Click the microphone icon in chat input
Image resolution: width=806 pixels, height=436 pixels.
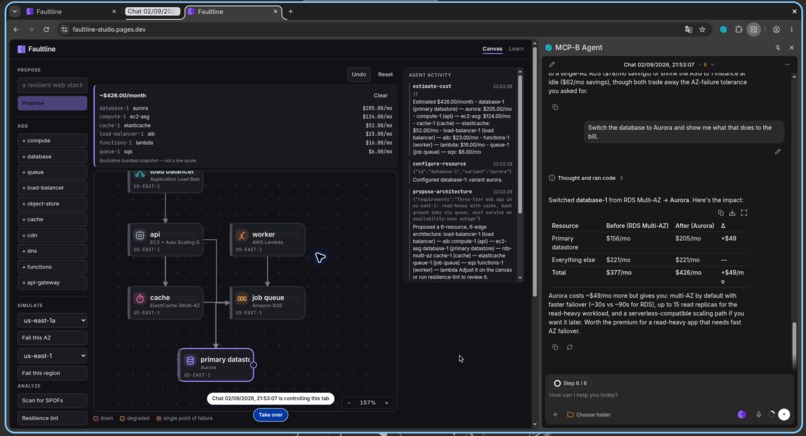tap(759, 414)
